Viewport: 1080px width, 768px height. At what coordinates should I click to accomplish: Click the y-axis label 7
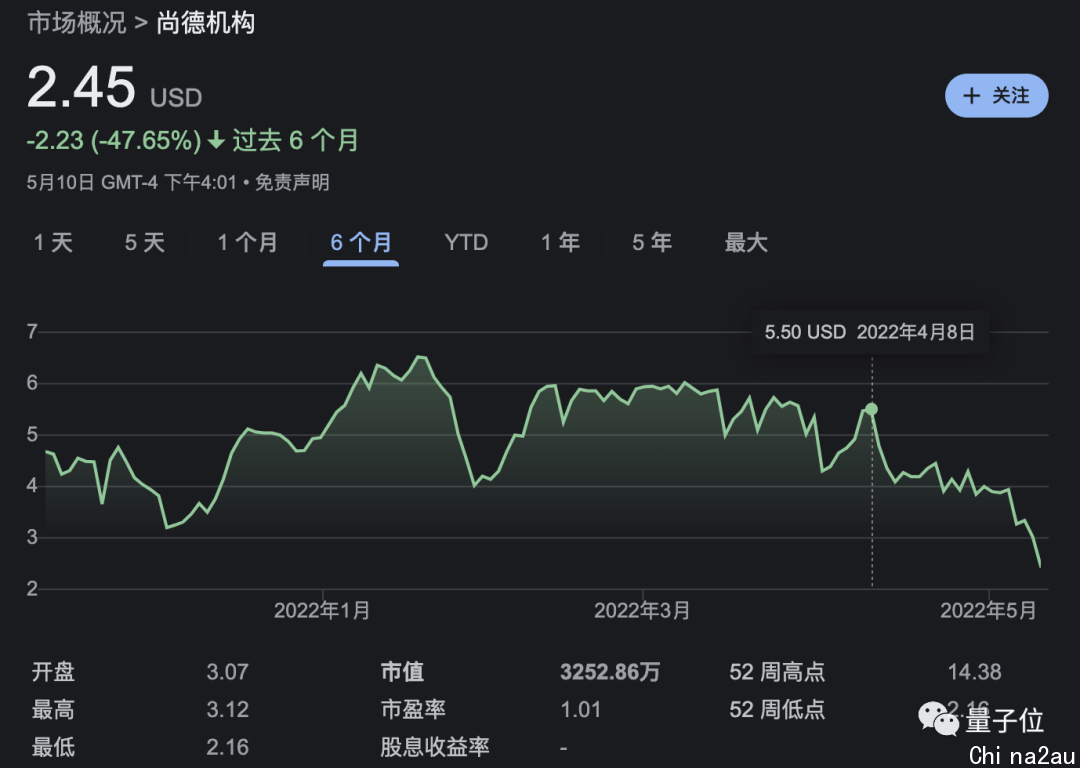[x=32, y=332]
